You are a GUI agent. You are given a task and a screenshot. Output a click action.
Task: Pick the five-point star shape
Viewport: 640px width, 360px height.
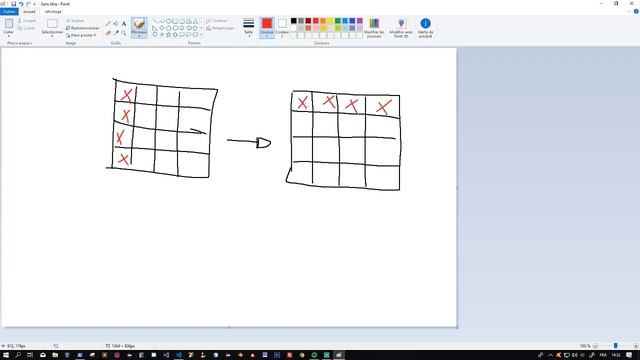(169, 35)
